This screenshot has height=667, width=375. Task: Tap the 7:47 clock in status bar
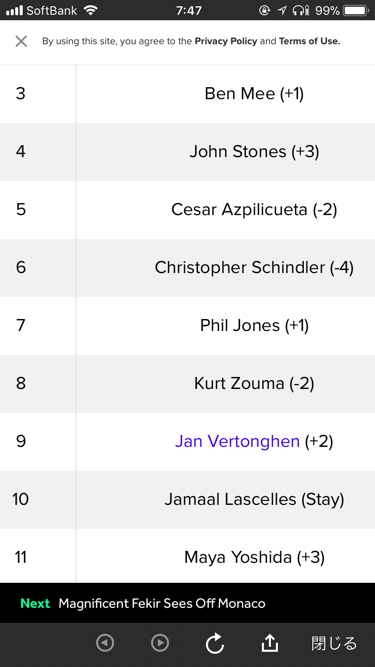188,10
